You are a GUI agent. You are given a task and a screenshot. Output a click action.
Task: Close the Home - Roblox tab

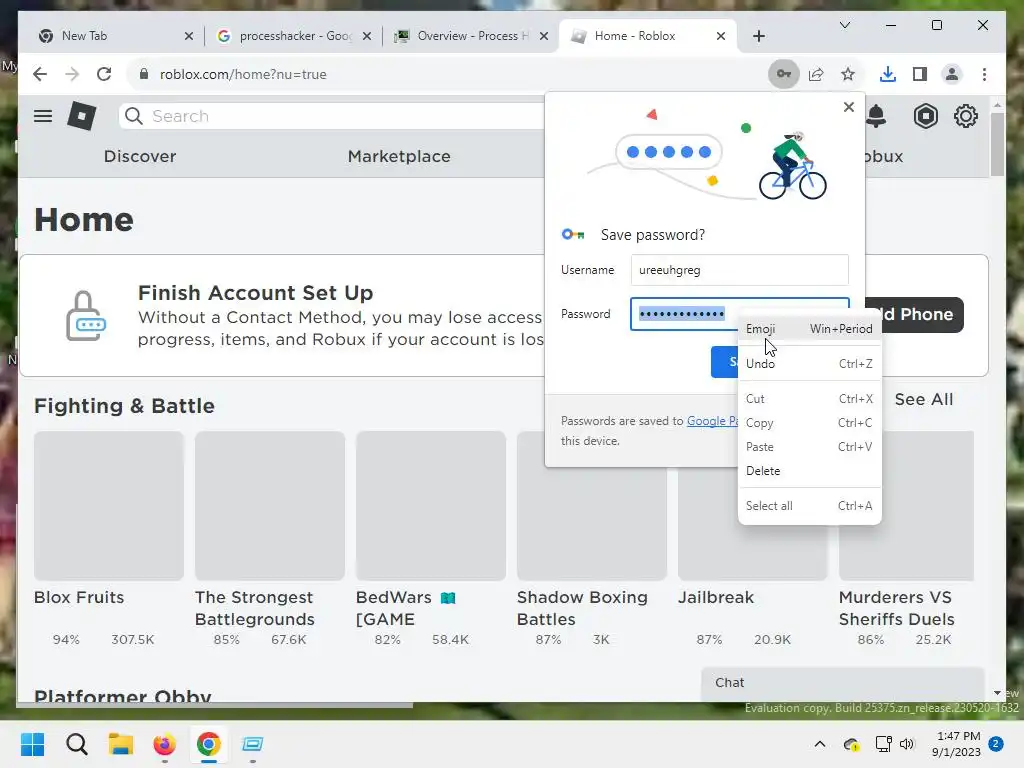coord(720,36)
